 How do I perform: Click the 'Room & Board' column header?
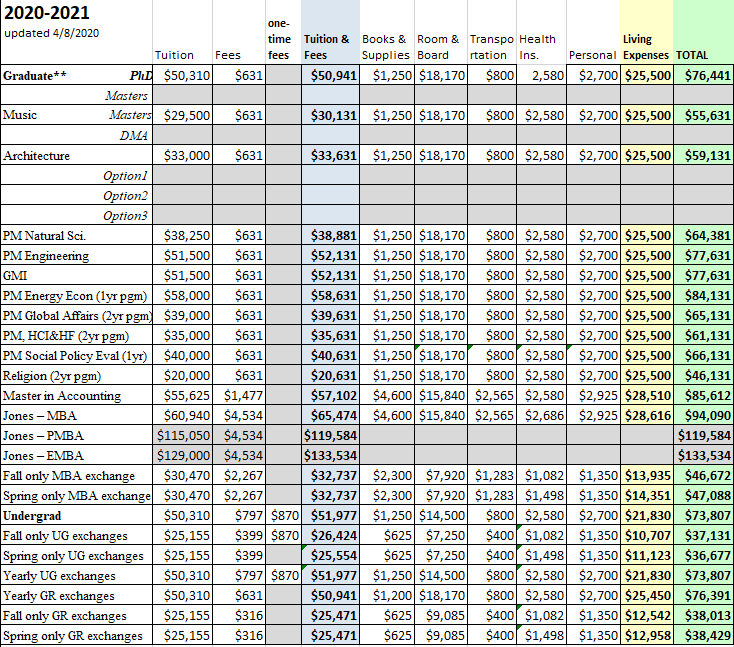(438, 47)
